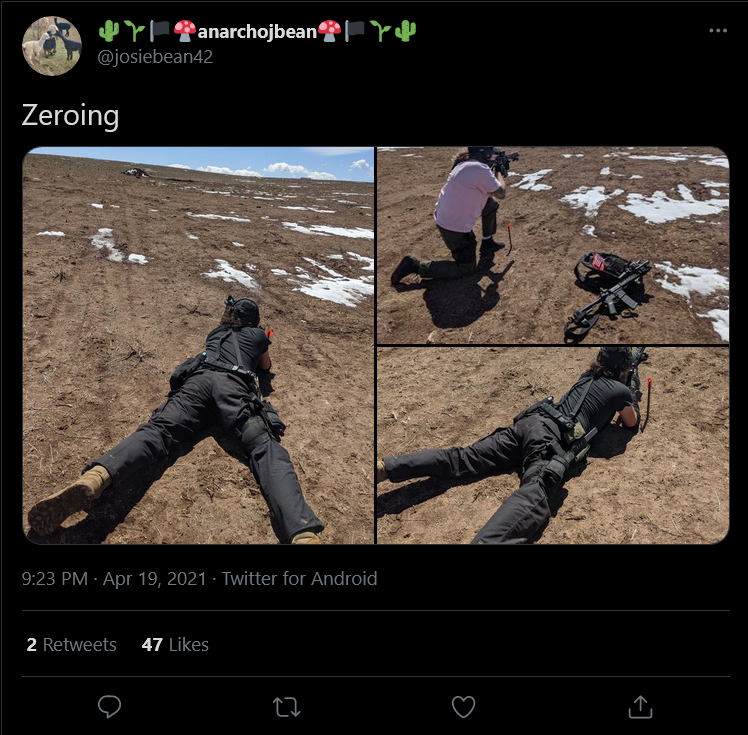Viewport: 748px width, 735px height.
Task: Open the three-dot more options menu
Action: pos(718,31)
